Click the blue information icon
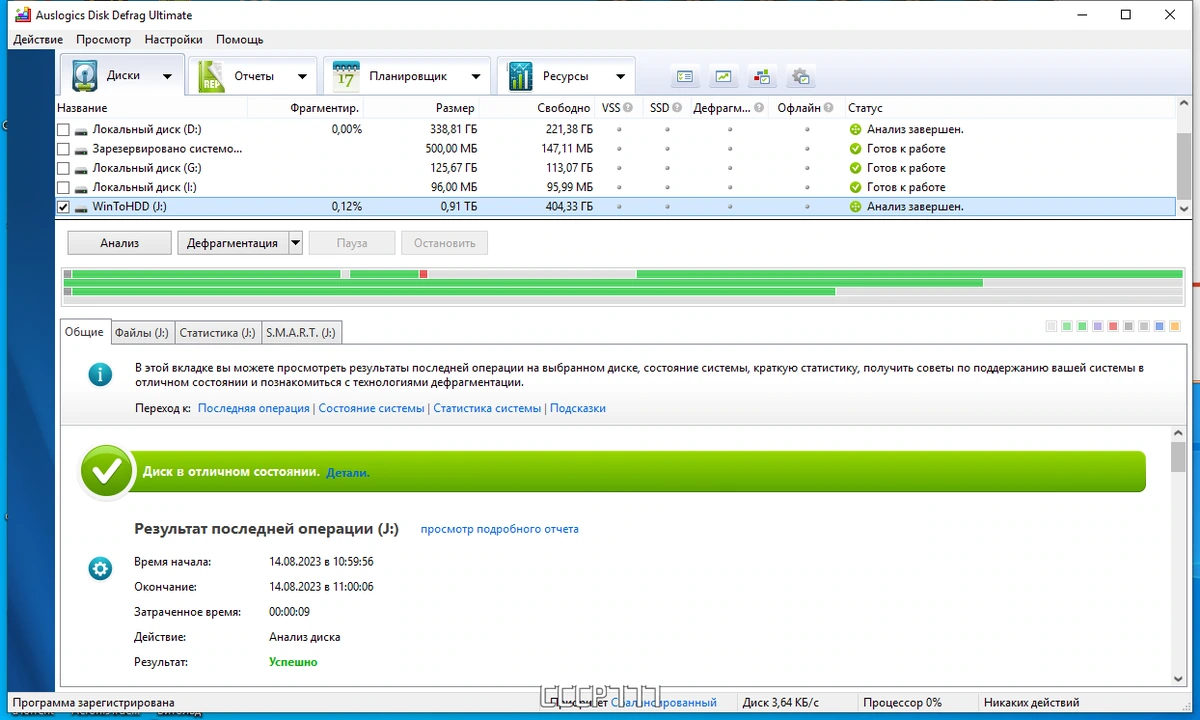This screenshot has height=720, width=1200. (x=100, y=375)
